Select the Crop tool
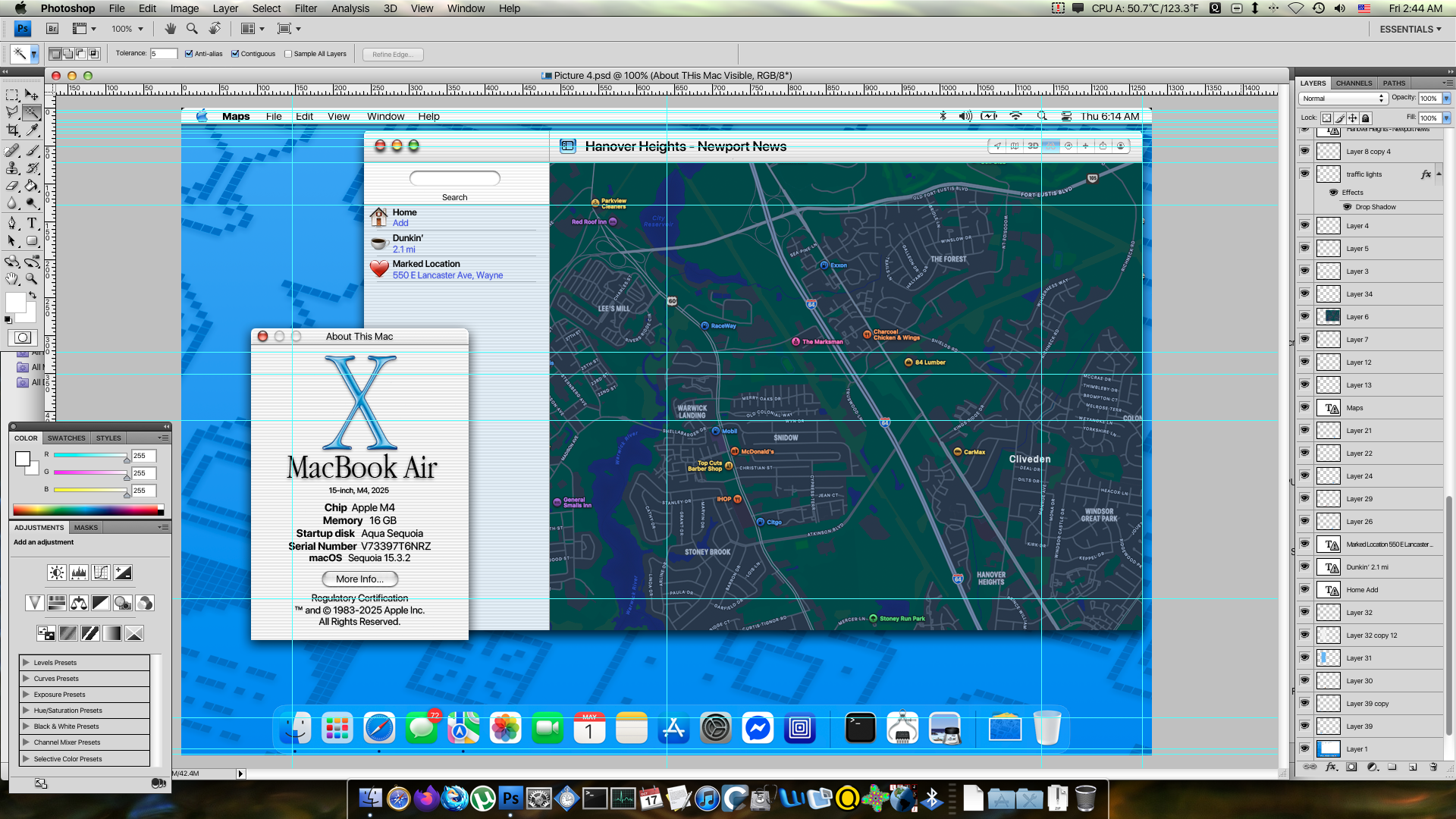The image size is (1456, 819). (x=12, y=131)
